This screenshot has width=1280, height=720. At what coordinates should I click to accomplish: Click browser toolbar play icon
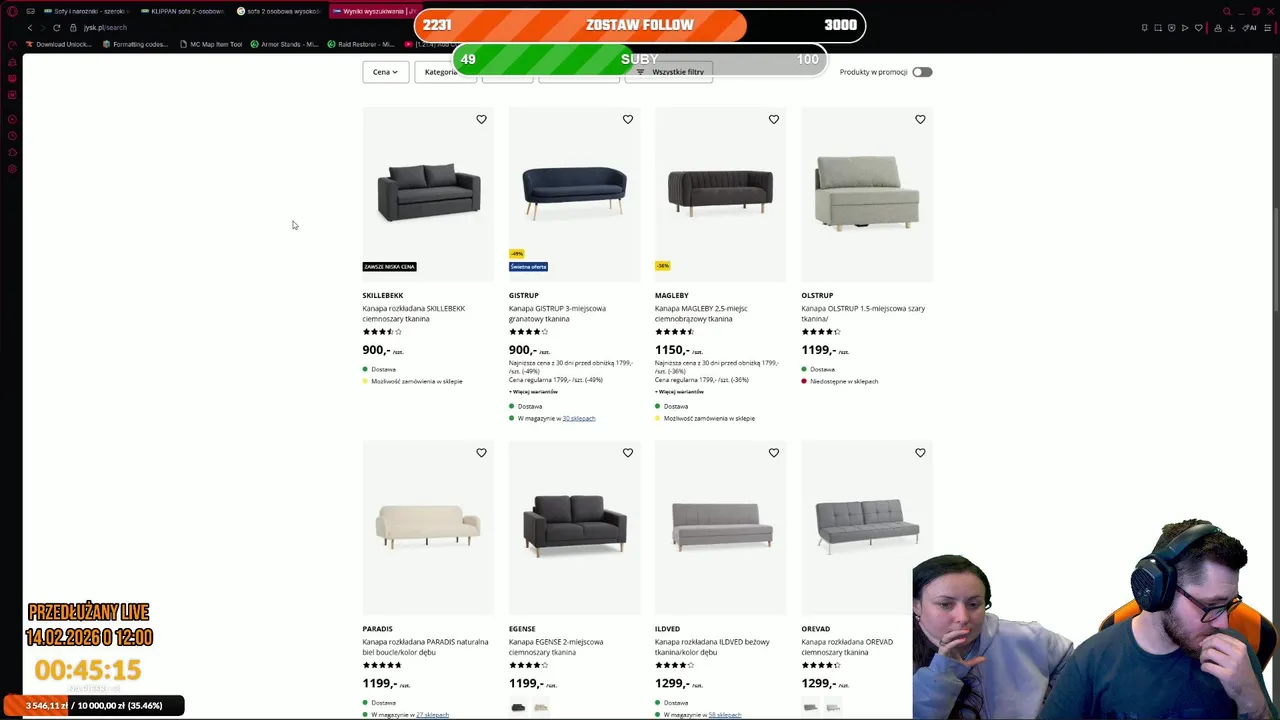(x=1185, y=28)
